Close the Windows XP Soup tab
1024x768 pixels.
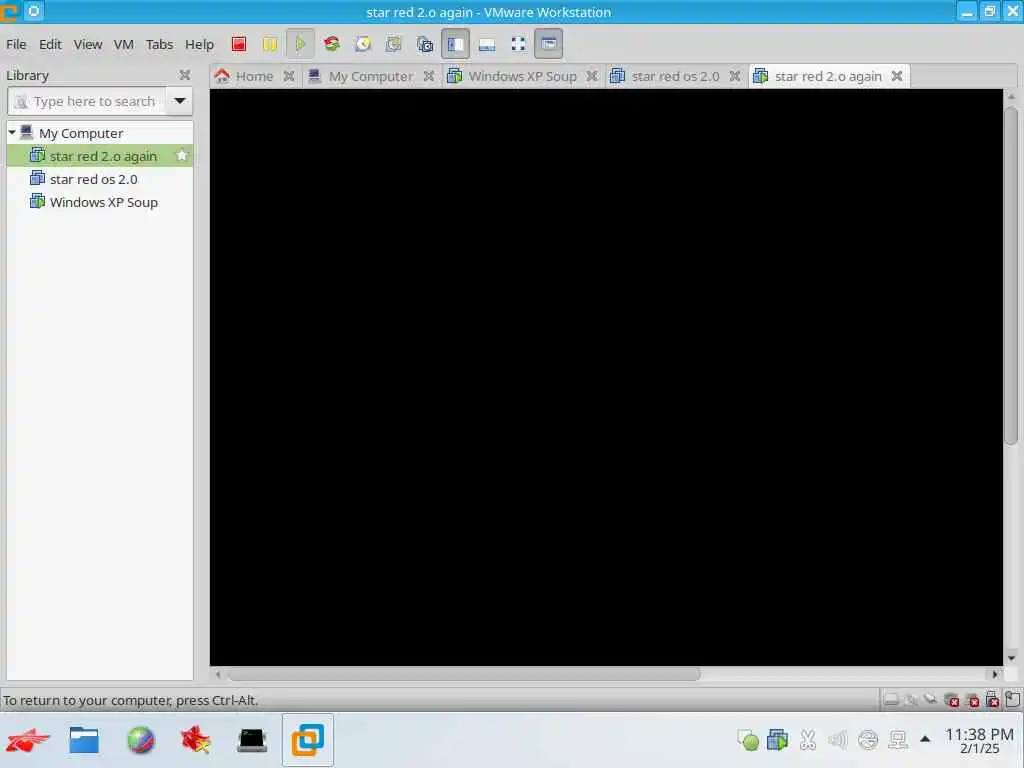[592, 76]
